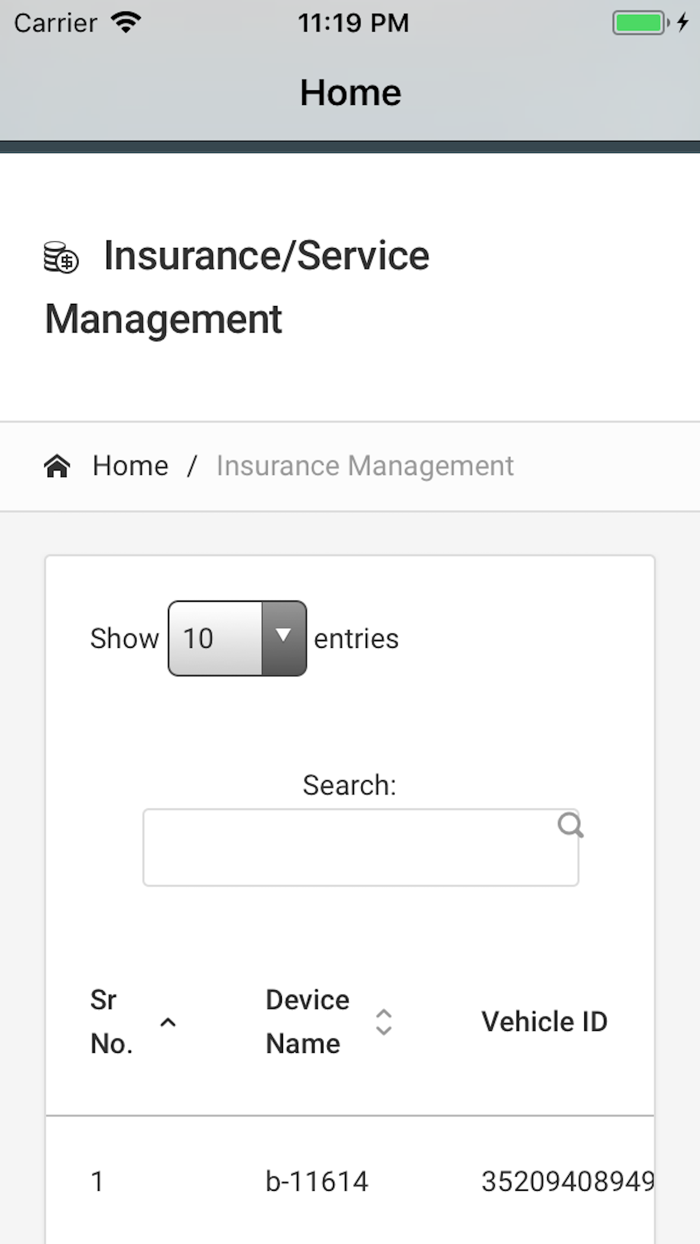700x1244 pixels.
Task: Click the Device Name column header
Action: 307,1021
